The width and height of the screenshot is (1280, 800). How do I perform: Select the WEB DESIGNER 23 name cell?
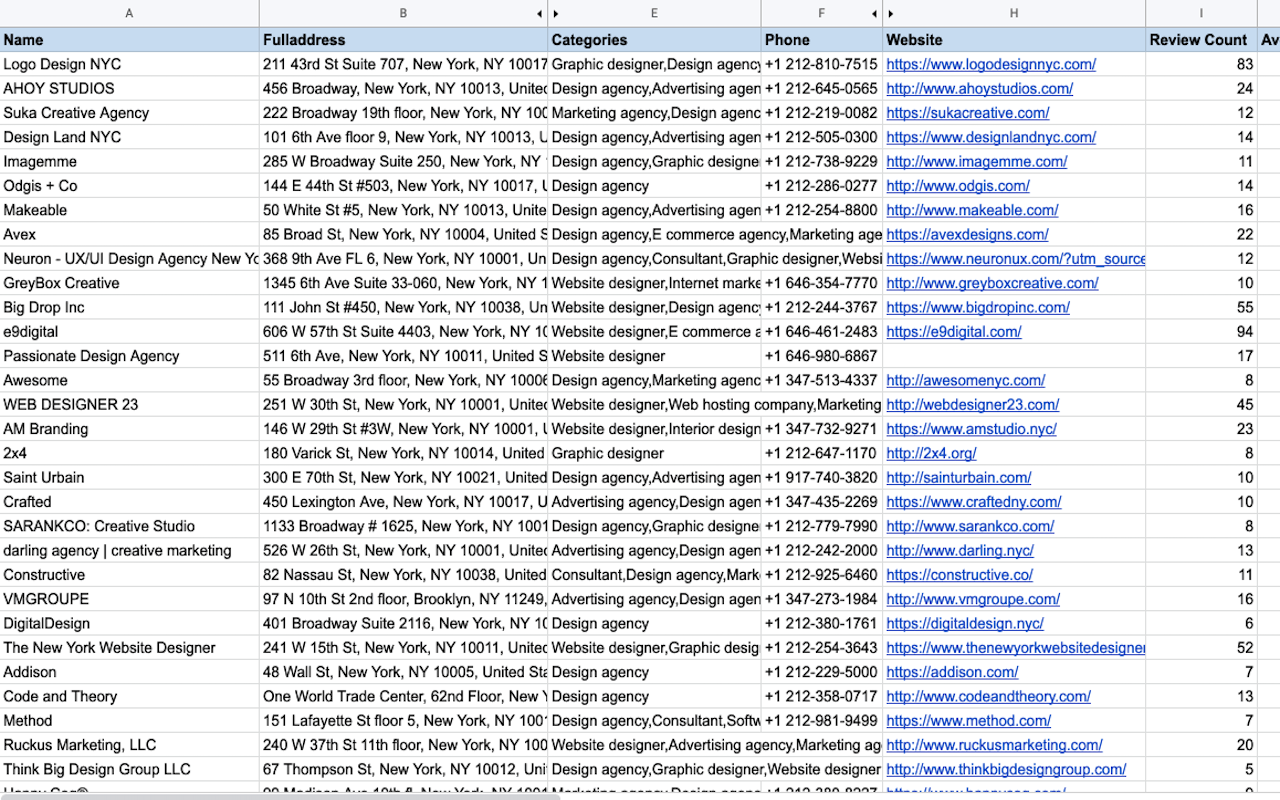[x=130, y=404]
